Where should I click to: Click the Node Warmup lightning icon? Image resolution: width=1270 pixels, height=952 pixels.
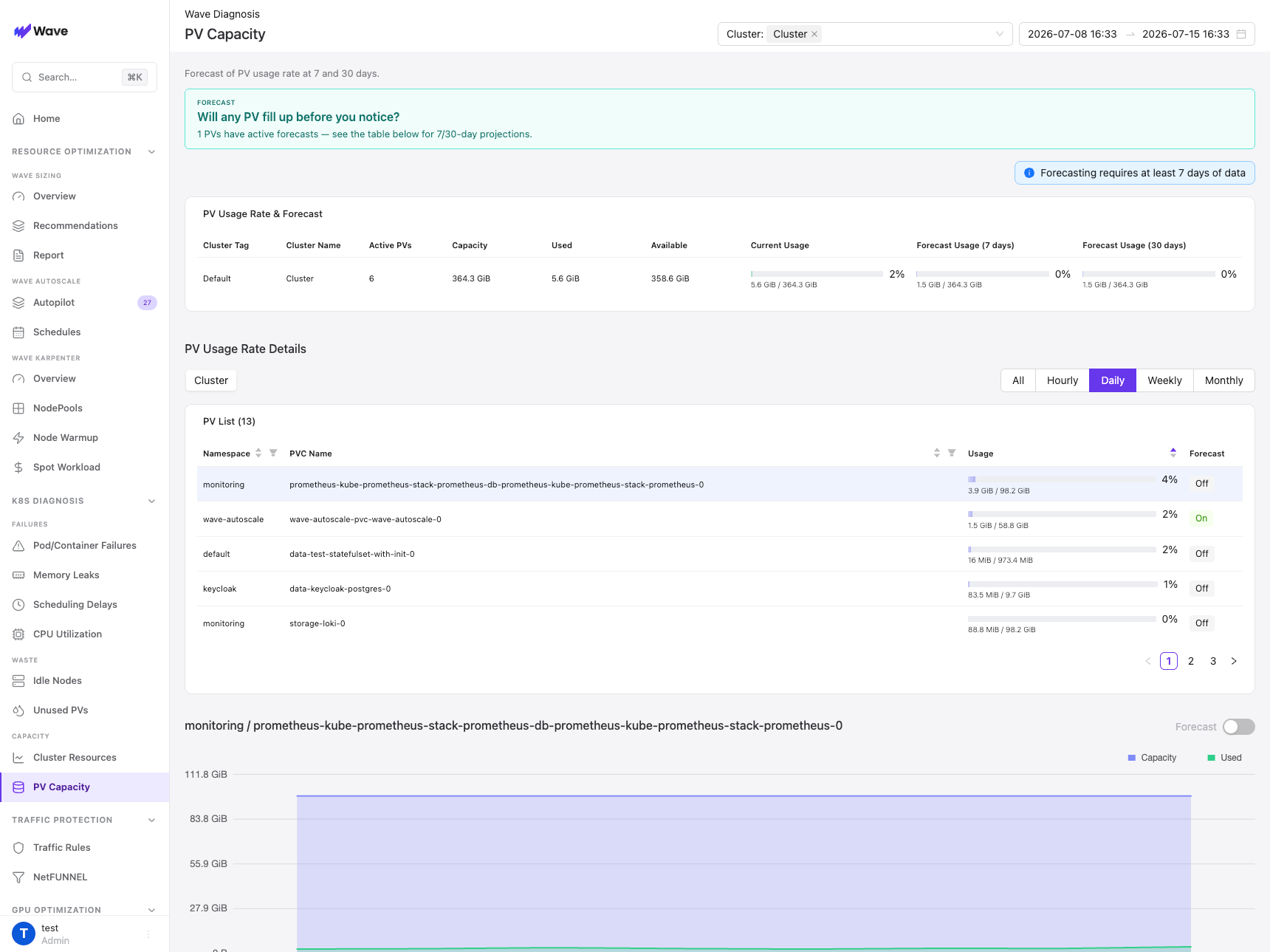click(x=18, y=438)
